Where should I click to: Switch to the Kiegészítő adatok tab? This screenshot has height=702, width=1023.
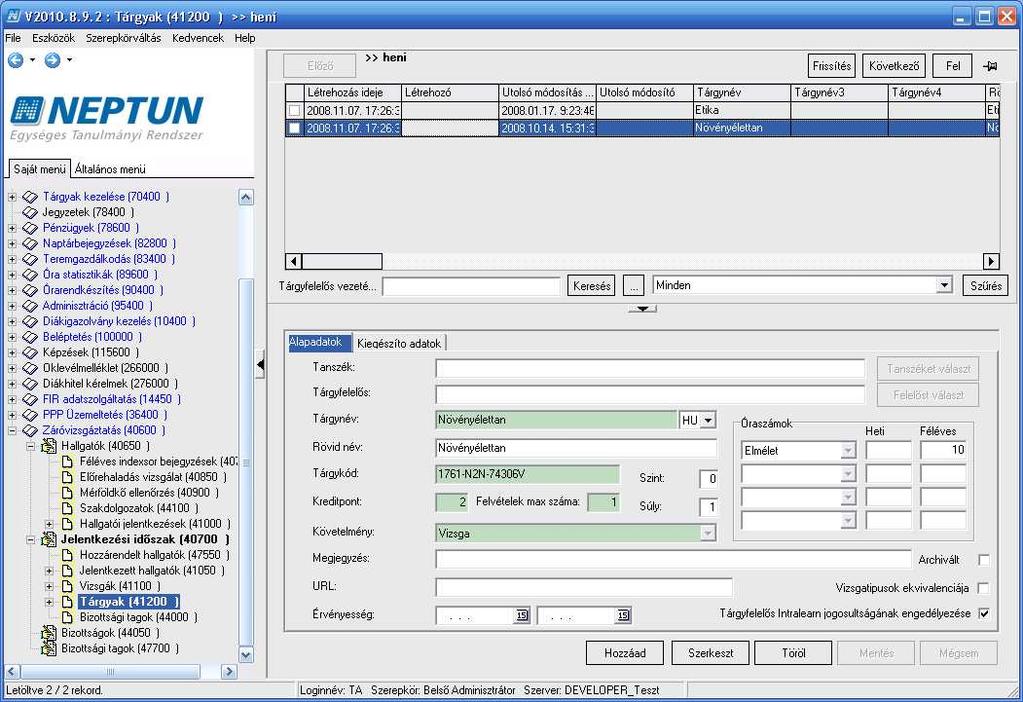tap(399, 343)
